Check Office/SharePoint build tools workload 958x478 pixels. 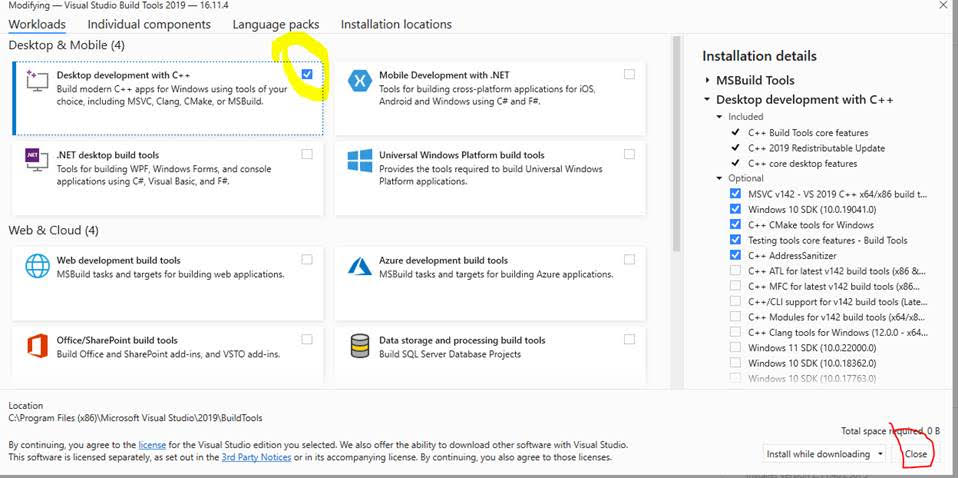[x=307, y=339]
